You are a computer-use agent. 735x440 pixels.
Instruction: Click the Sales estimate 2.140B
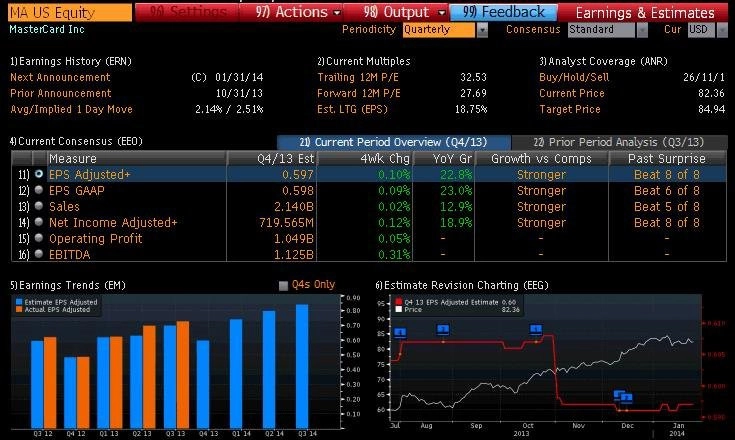click(294, 207)
